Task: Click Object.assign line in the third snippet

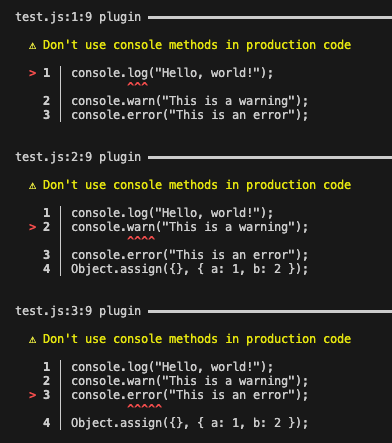Action: click(190, 423)
